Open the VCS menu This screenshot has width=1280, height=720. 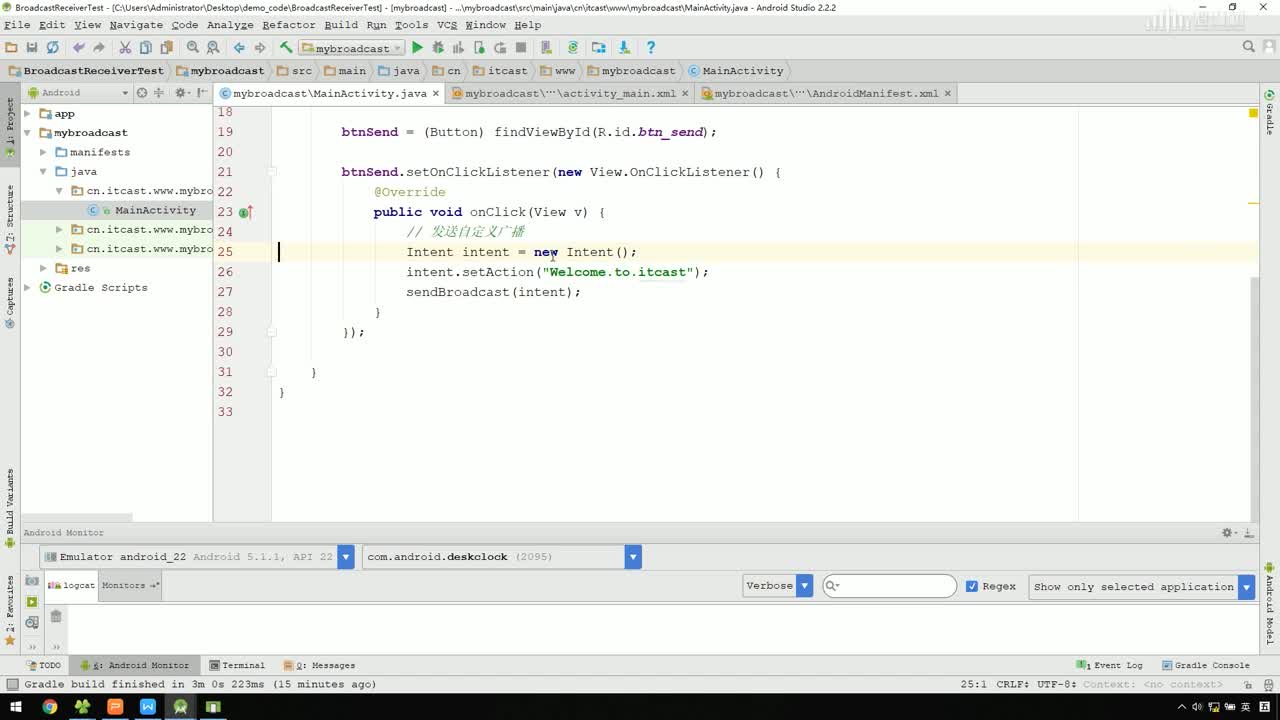[446, 25]
